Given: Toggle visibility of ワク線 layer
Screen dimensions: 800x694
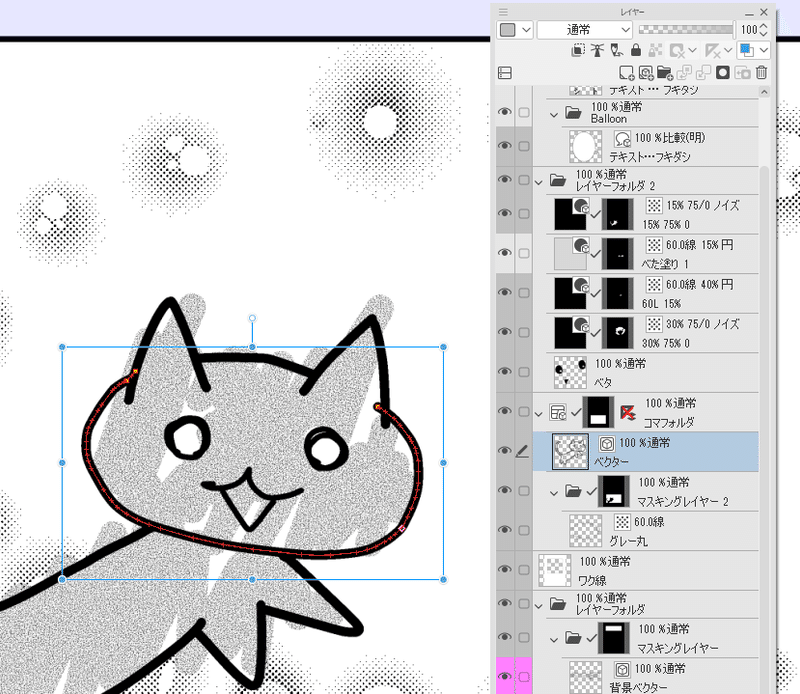Looking at the screenshot, I should click(505, 569).
